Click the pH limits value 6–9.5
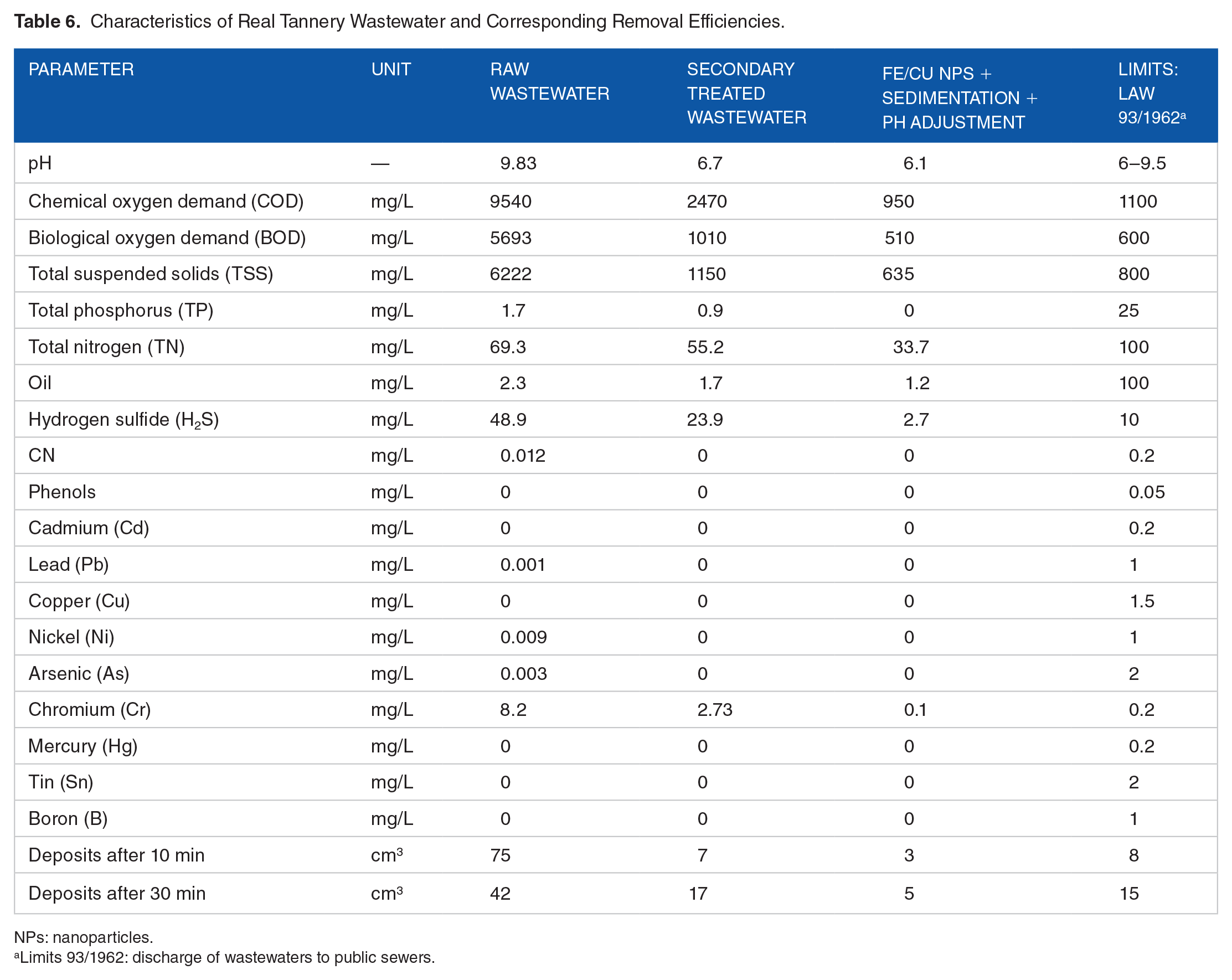The width and height of the screenshot is (1232, 980). [x=1141, y=164]
